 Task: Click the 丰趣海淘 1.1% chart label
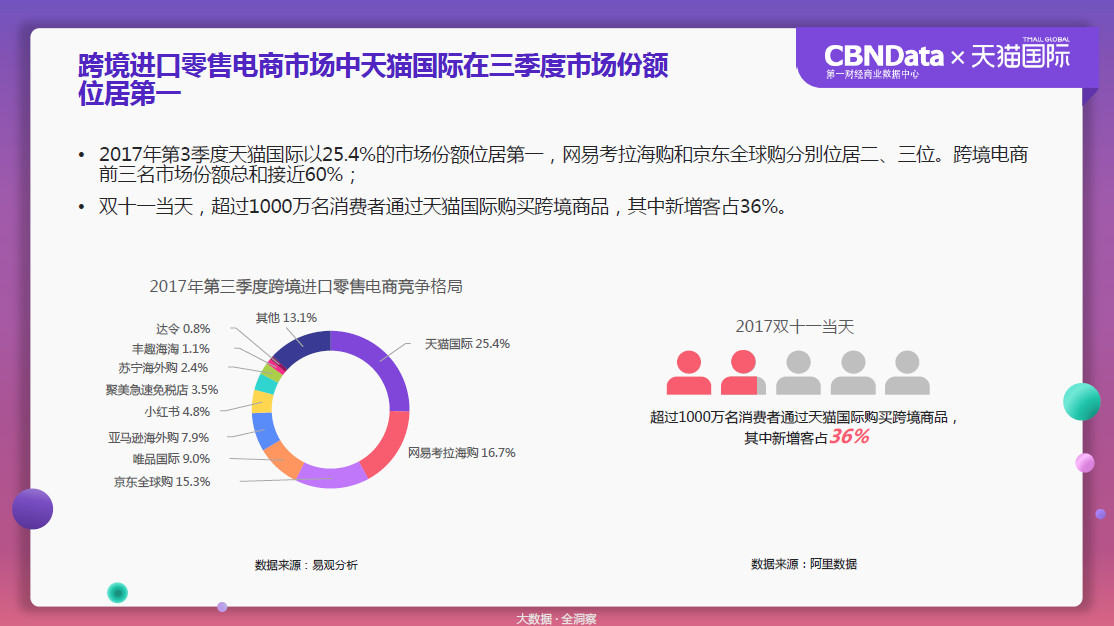point(171,349)
